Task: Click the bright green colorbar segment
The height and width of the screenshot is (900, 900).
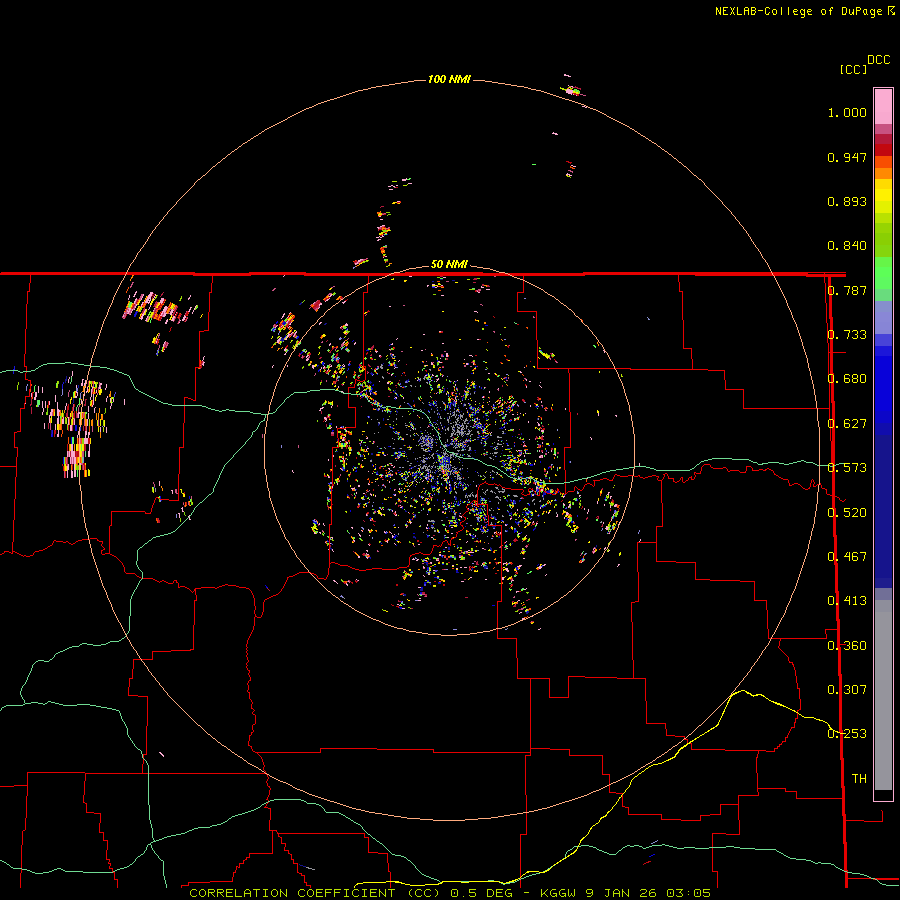Action: click(x=883, y=273)
